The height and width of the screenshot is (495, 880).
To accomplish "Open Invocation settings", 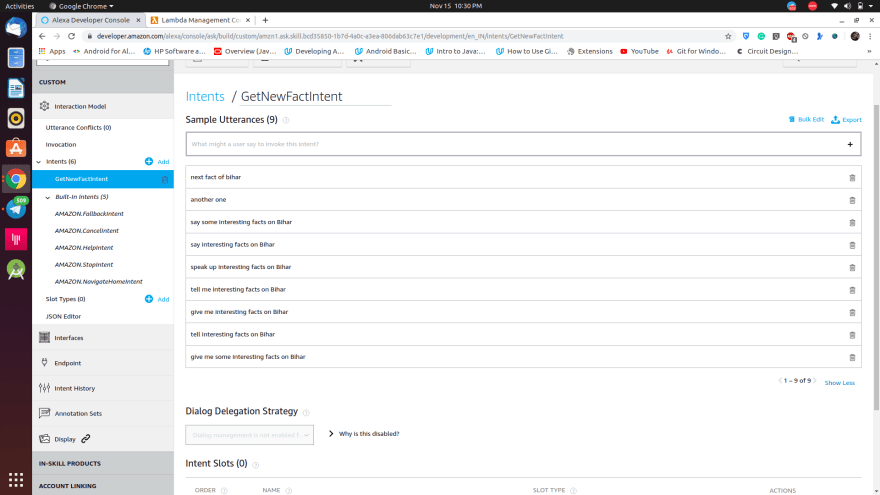I will coord(61,144).
